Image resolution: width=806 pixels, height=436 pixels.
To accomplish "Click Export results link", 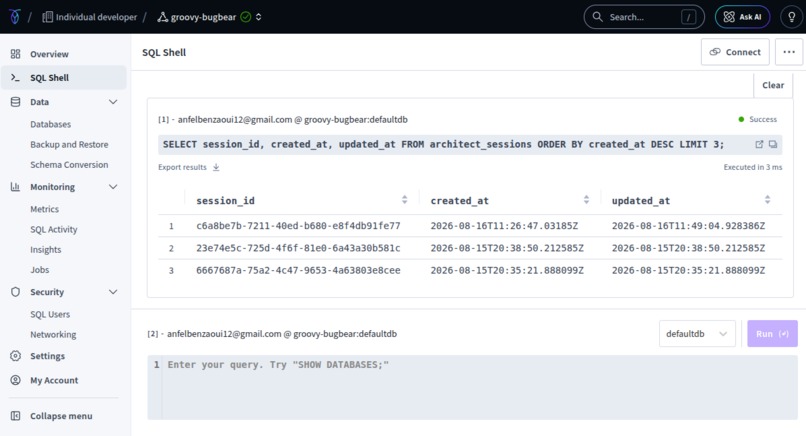I will point(182,167).
